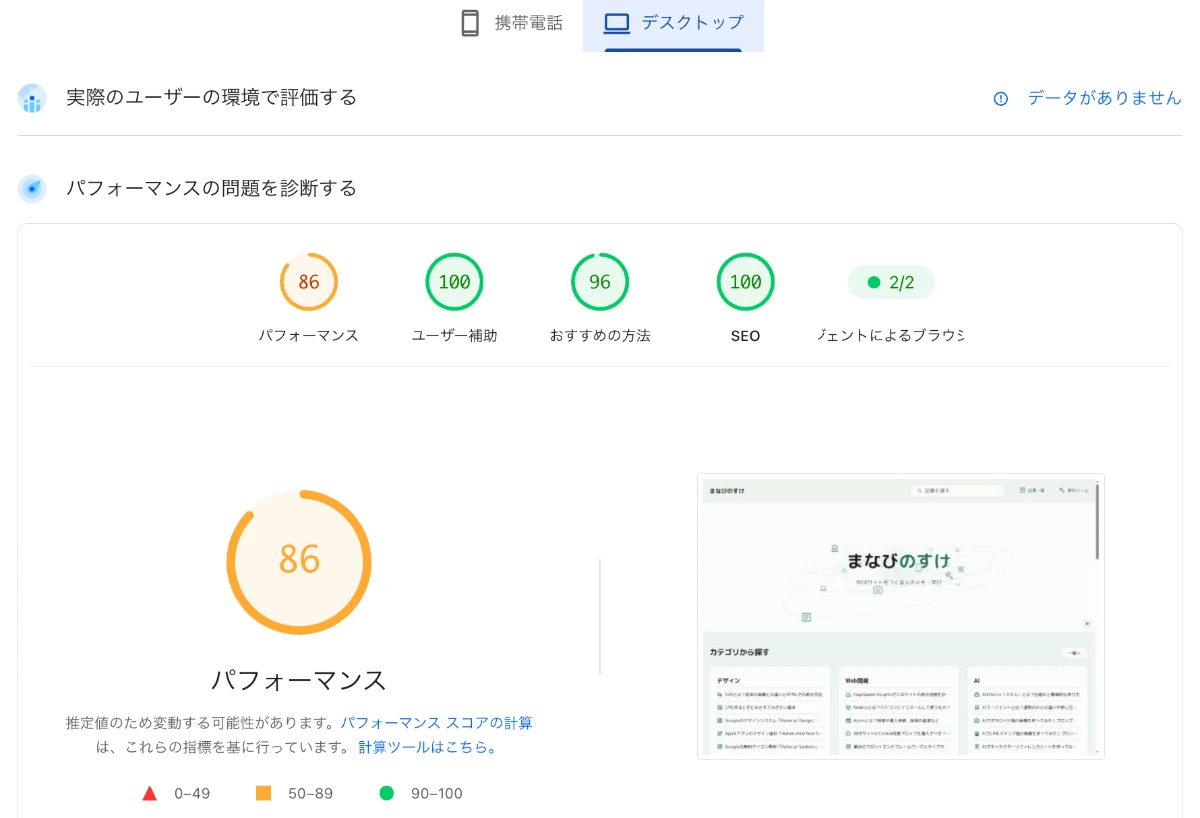Click the mobile phone icon
Viewport: 1200px width, 818px height.
pyautogui.click(x=470, y=23)
